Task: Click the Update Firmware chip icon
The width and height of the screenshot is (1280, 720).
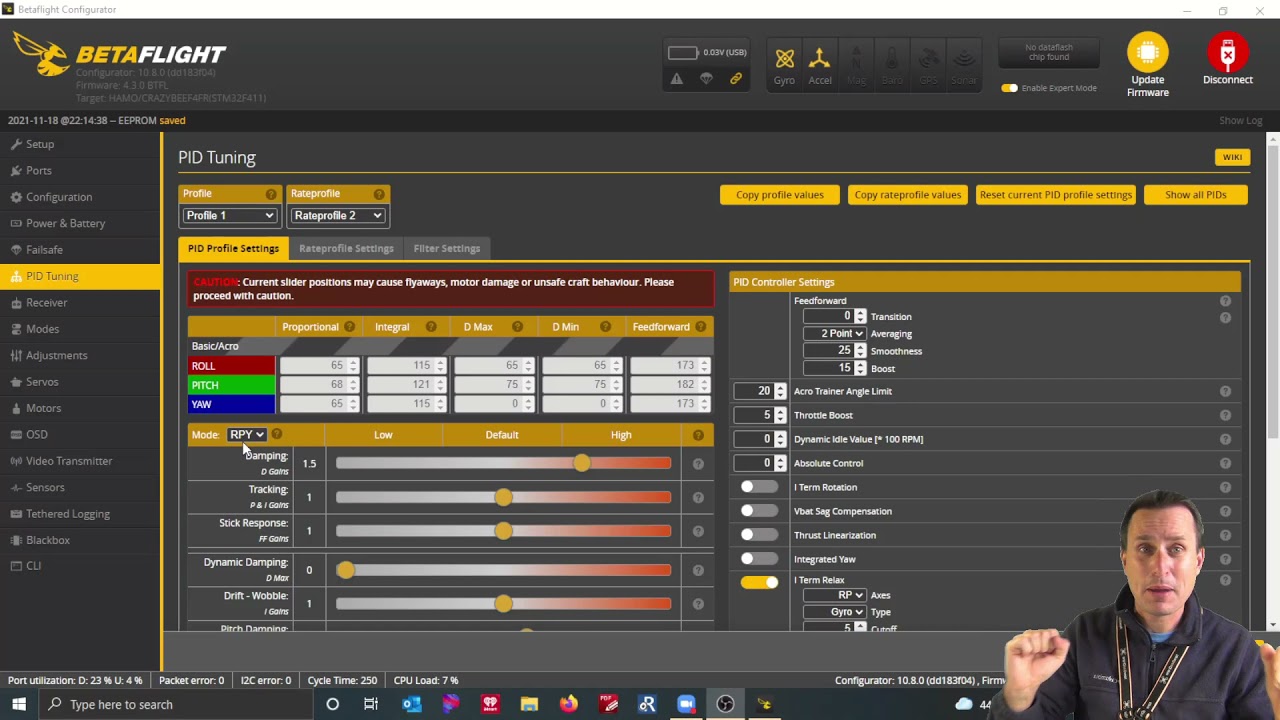Action: point(1147,53)
